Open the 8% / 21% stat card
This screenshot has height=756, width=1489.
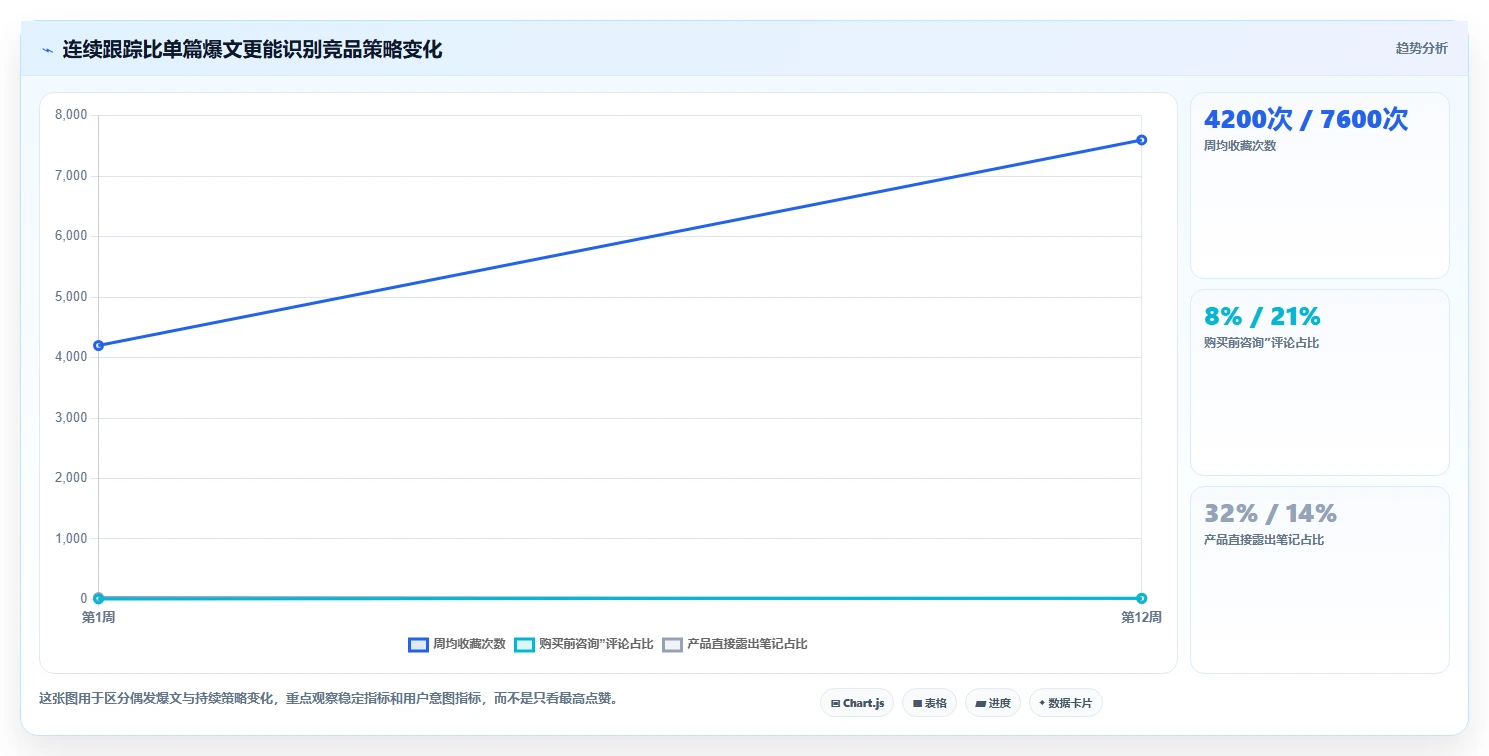click(1319, 382)
